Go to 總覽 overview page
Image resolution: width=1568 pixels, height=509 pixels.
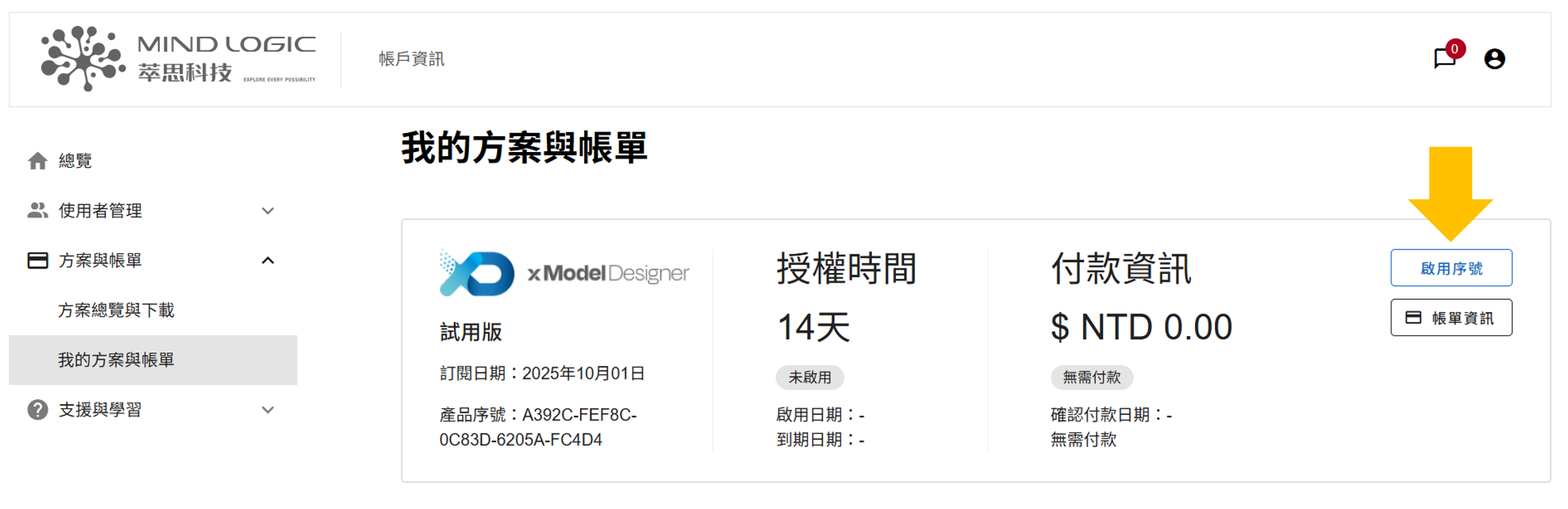point(75,161)
